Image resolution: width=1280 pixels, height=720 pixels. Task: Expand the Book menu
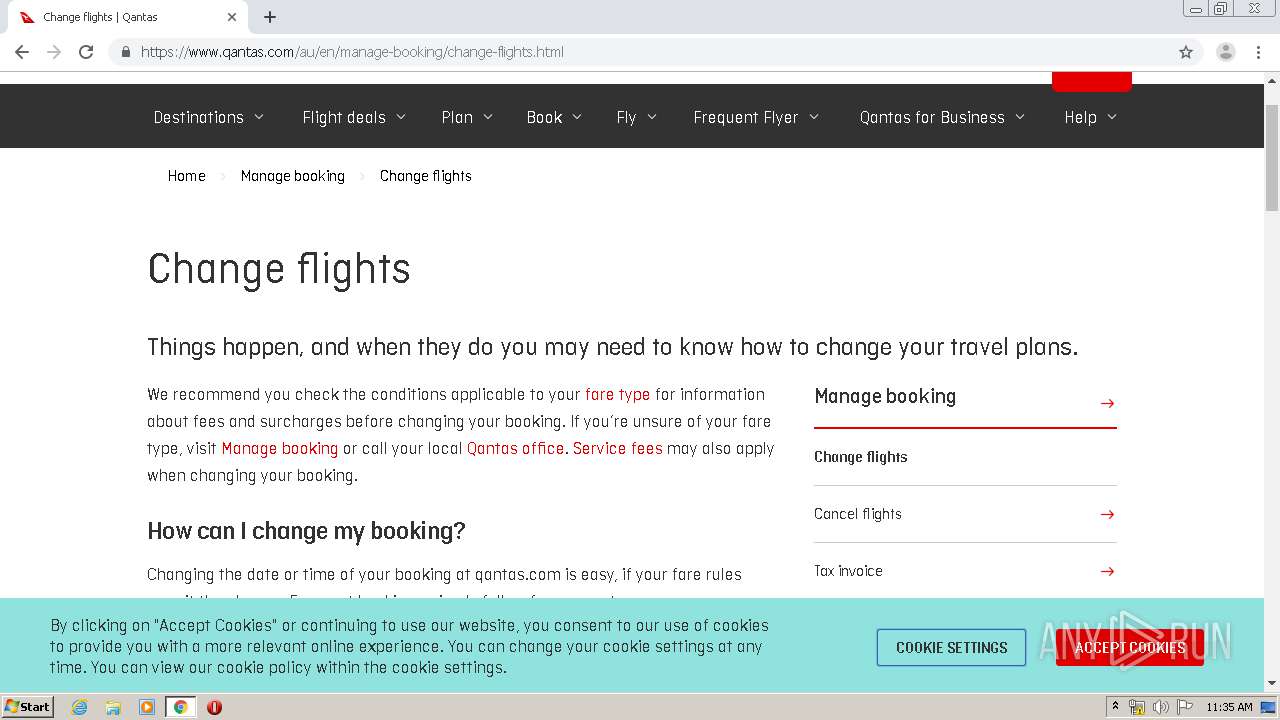[x=554, y=117]
